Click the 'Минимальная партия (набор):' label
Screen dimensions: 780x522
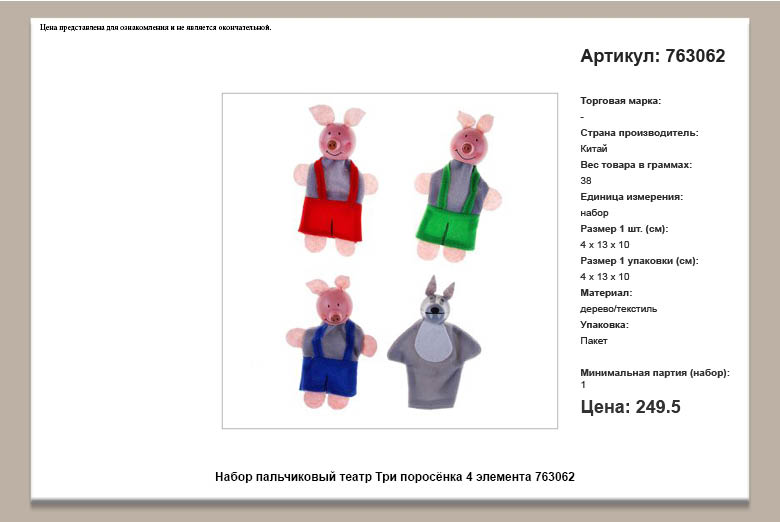tap(655, 373)
